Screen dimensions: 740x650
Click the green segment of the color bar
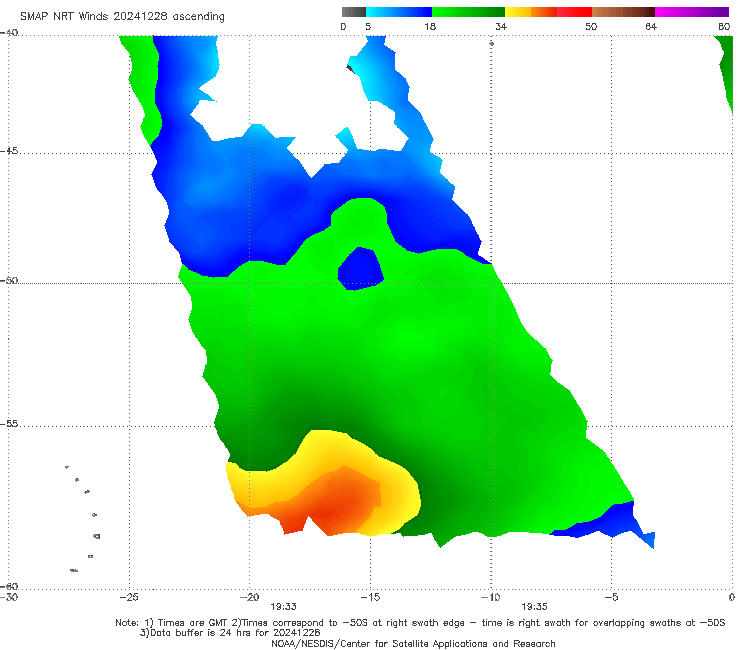(468, 12)
